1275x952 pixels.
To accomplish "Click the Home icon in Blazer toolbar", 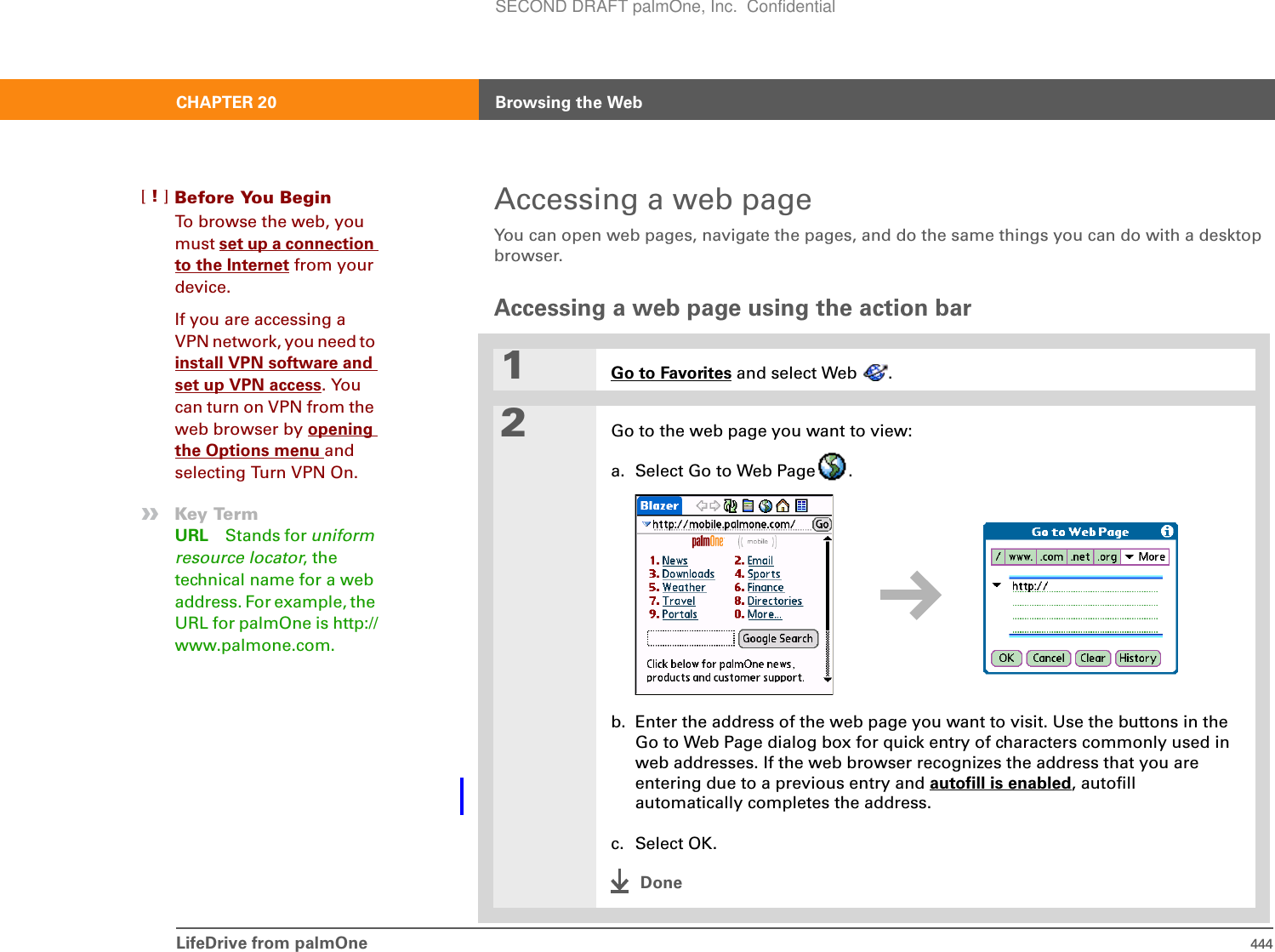I will (783, 505).
